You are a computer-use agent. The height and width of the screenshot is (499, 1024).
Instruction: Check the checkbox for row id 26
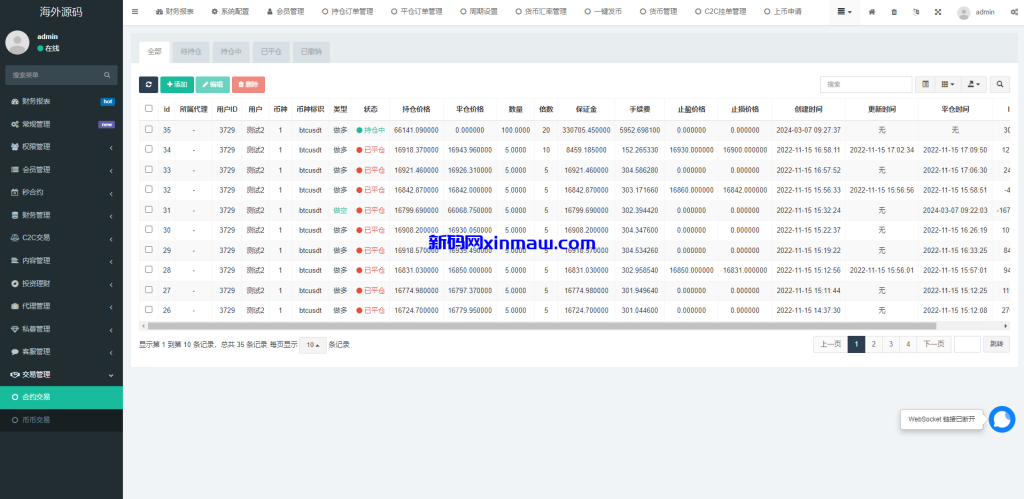click(149, 310)
